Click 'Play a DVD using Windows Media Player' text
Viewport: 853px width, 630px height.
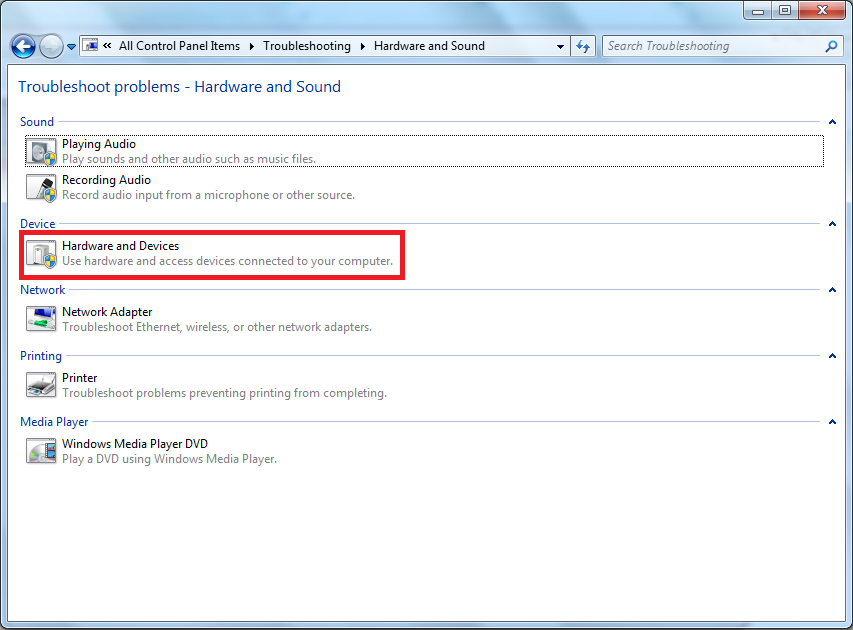point(169,459)
